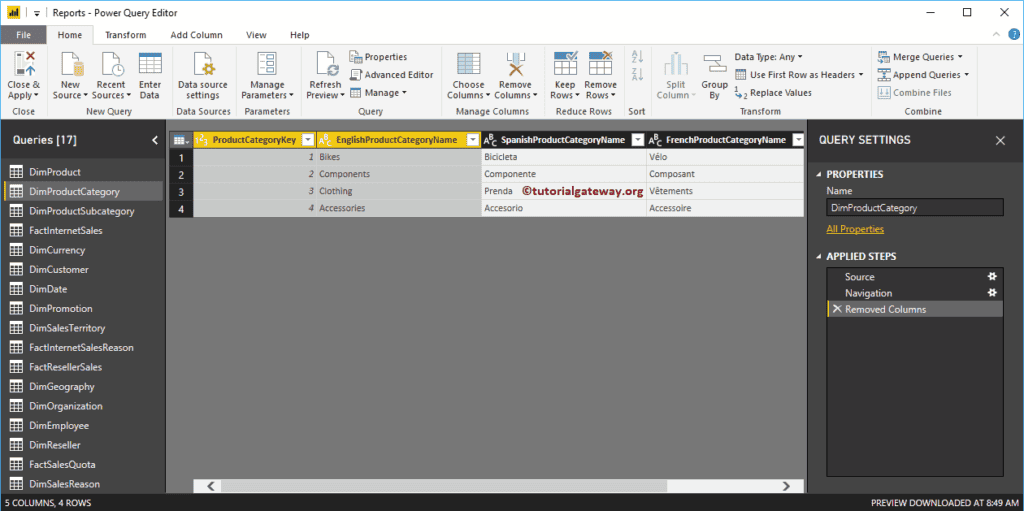Switch to the Transform tab
Screen dimensions: 1024x511
coord(125,35)
